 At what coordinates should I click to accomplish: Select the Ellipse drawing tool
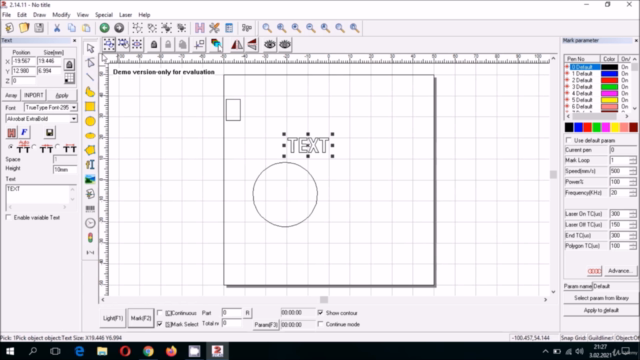pyautogui.click(x=90, y=136)
